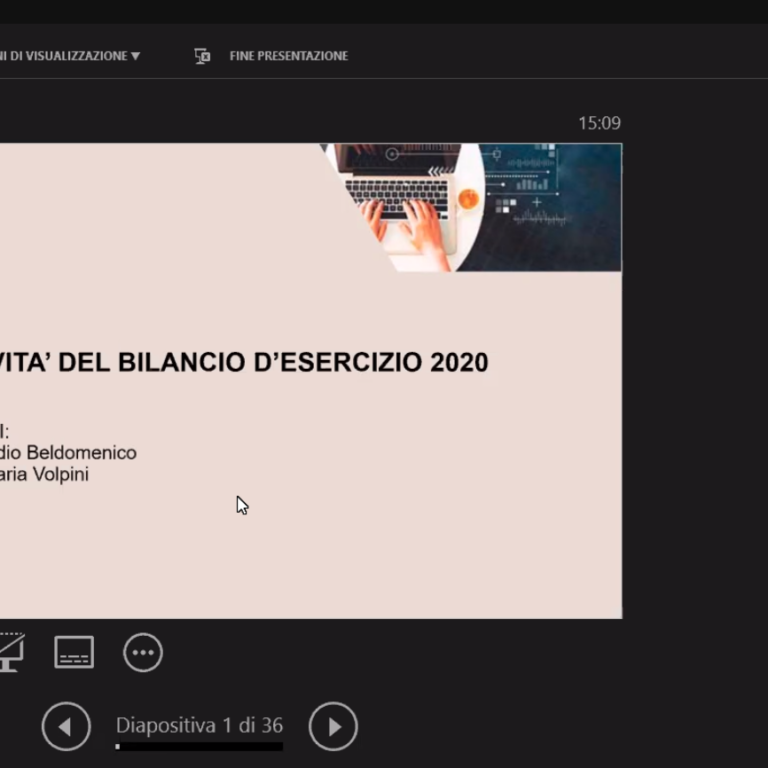Click the end presentation monitor icon
Image resolution: width=768 pixels, height=768 pixels.
[x=202, y=56]
